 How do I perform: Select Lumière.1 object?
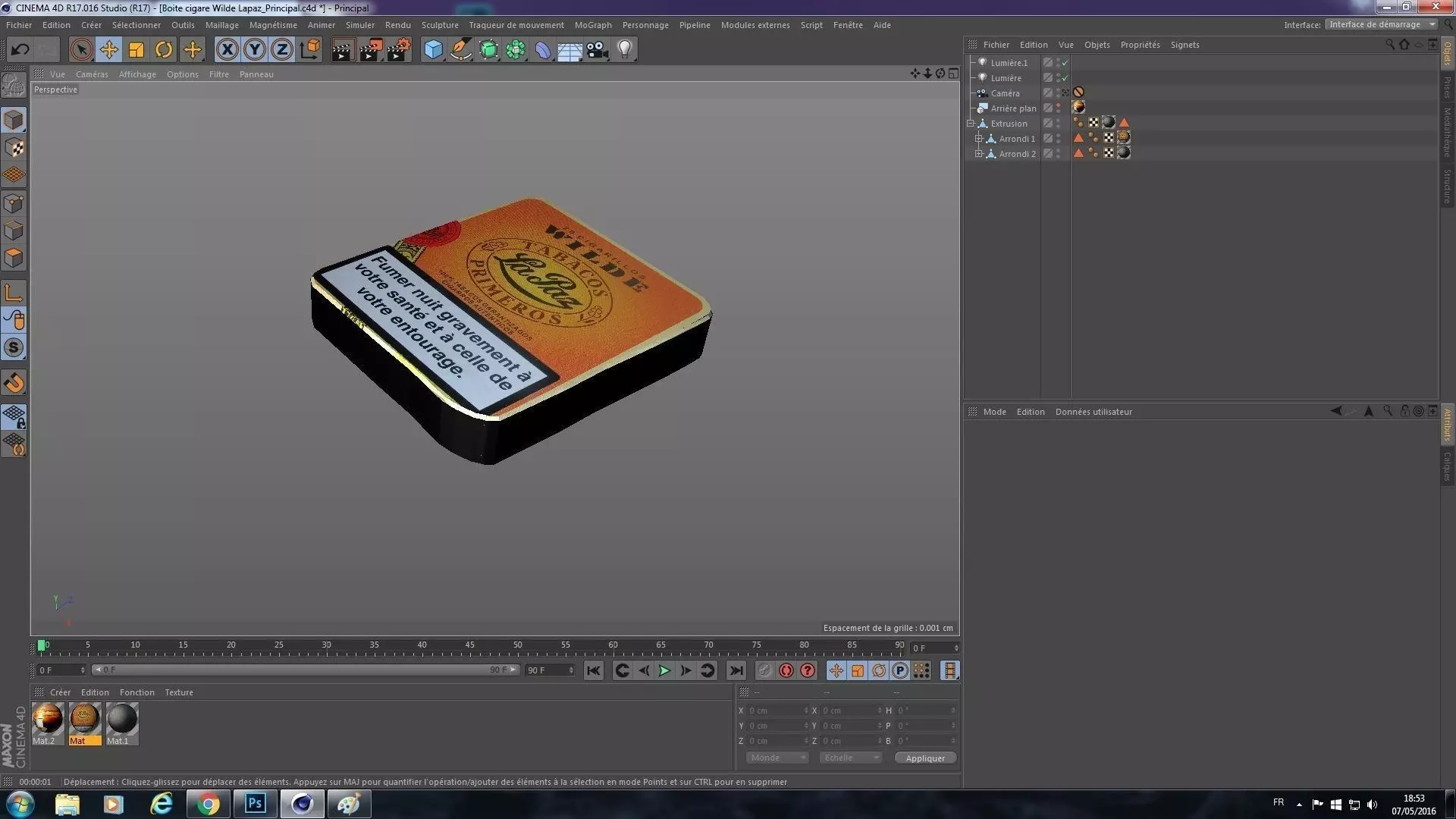click(x=1009, y=63)
